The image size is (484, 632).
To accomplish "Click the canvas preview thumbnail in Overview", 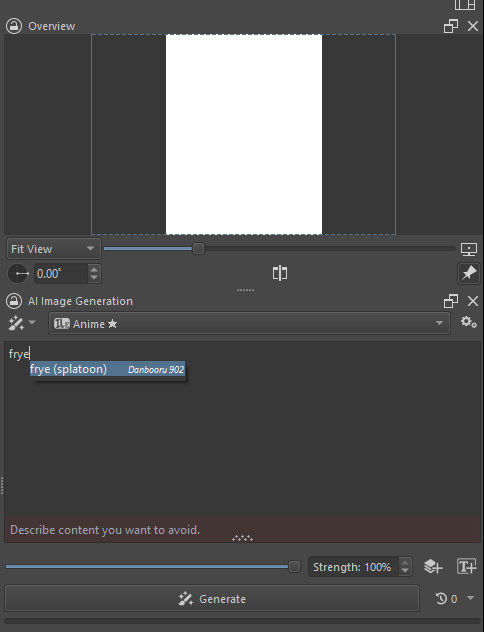I will click(x=244, y=134).
